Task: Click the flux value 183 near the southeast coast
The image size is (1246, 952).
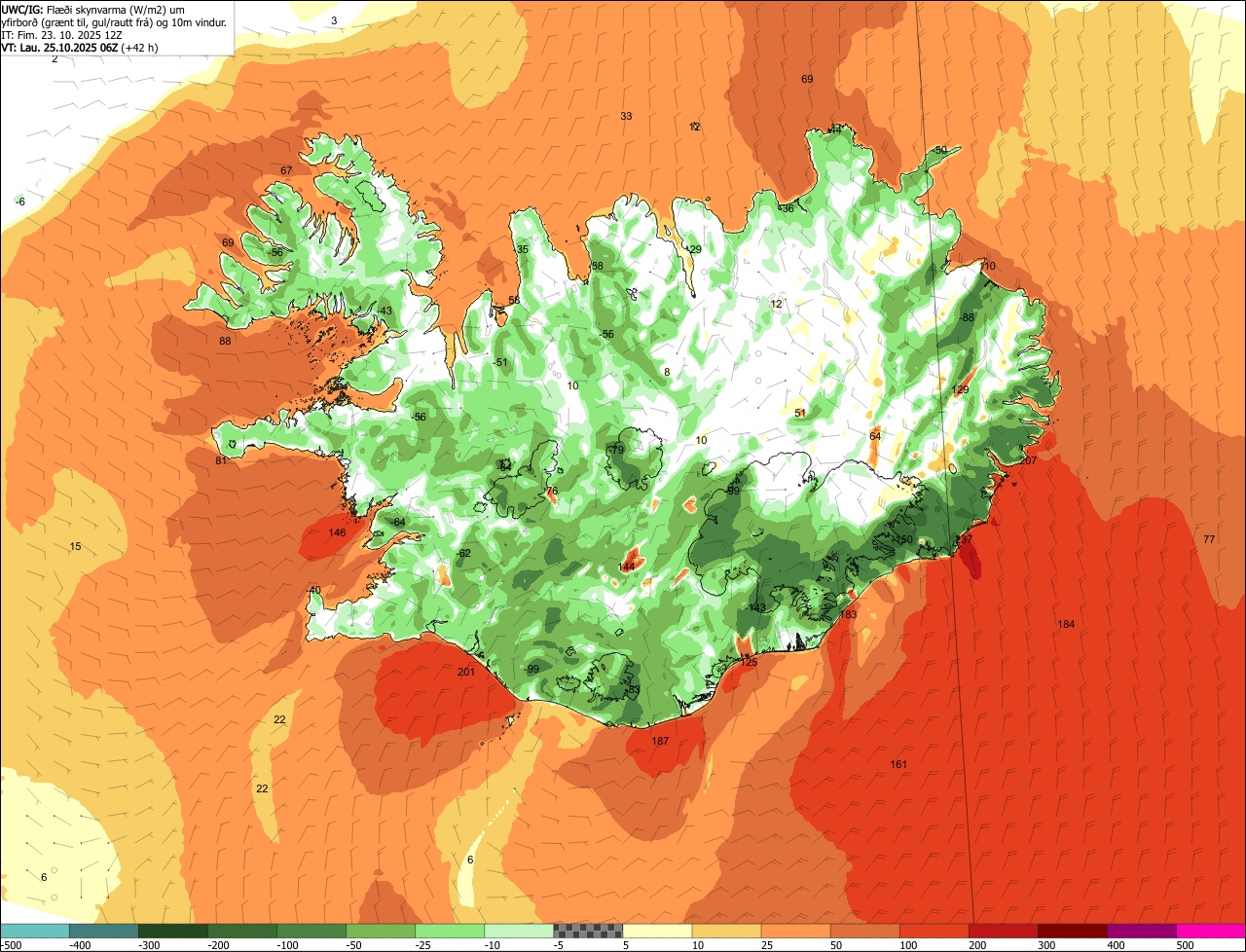Action: [x=848, y=614]
